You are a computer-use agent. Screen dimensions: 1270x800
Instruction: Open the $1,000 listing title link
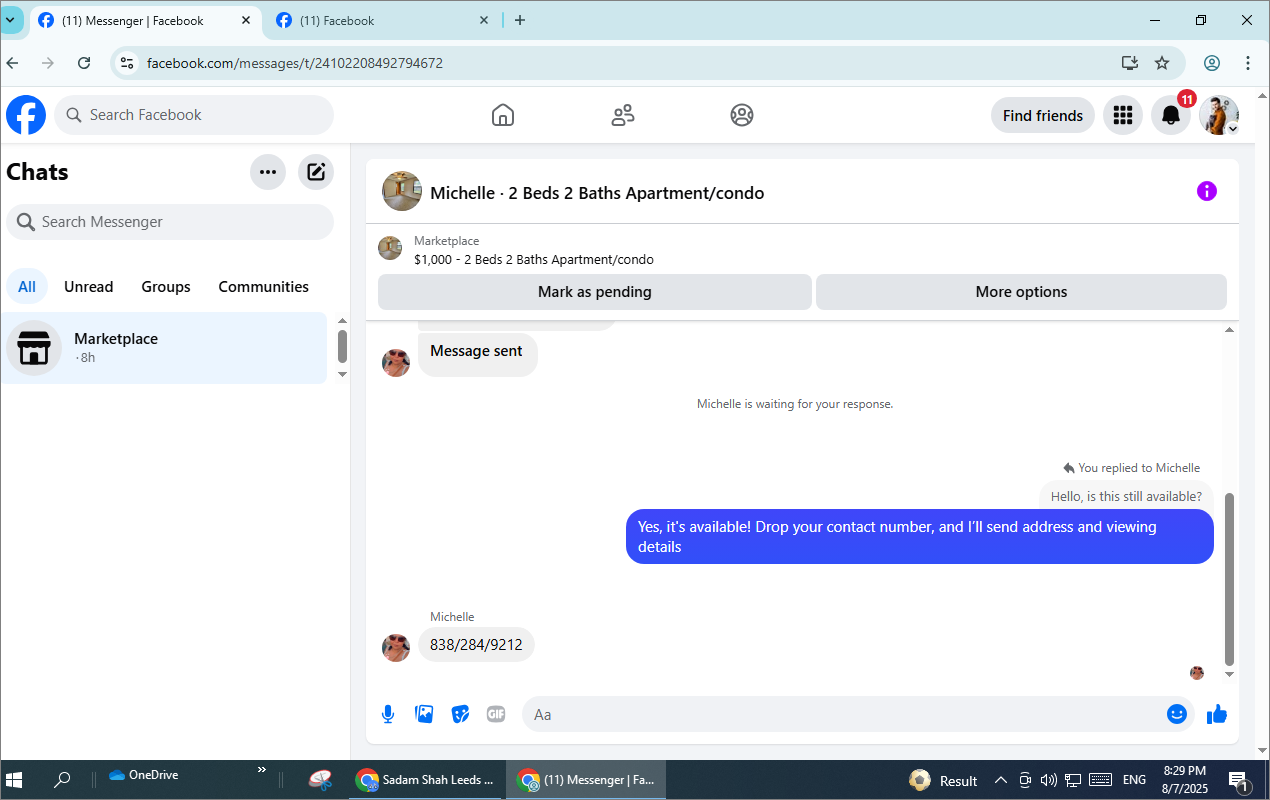534,259
